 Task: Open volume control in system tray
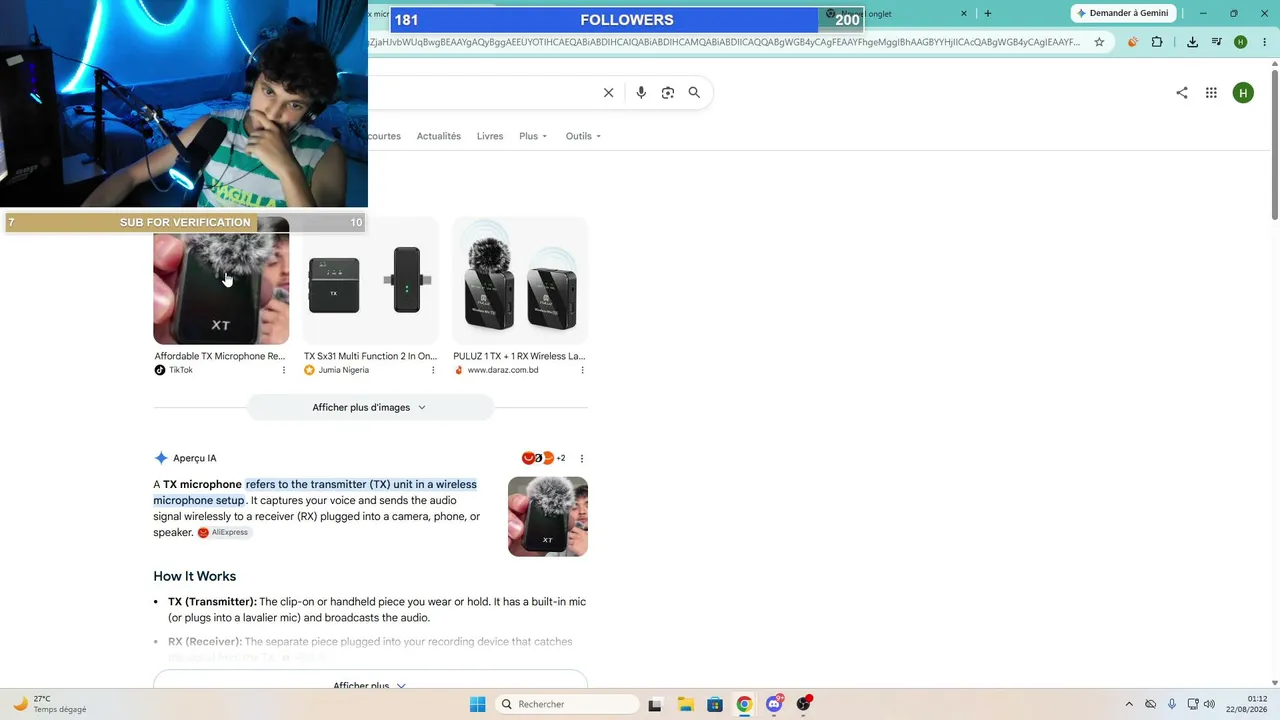coord(1209,704)
